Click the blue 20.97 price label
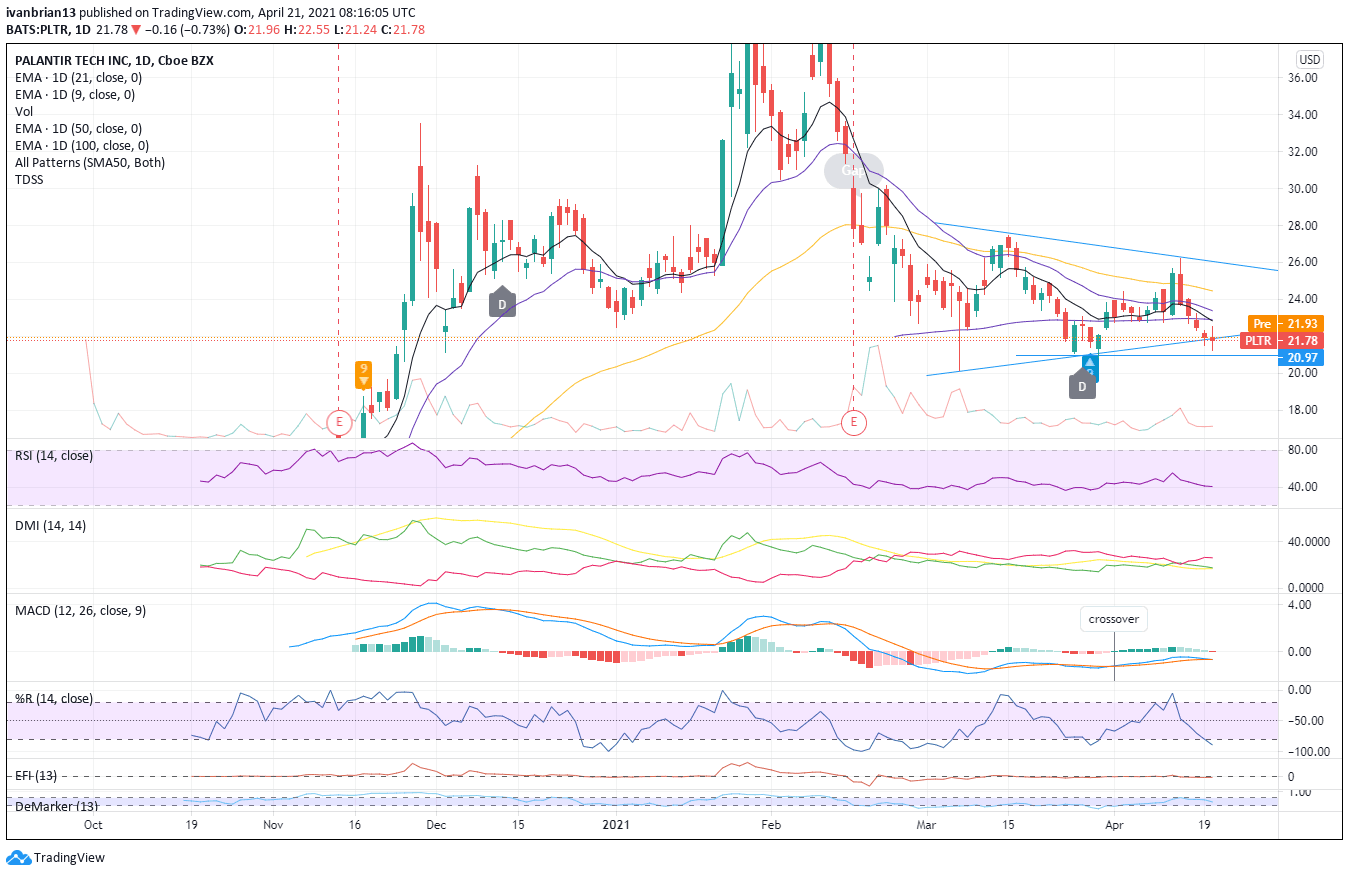This screenshot has width=1349, height=876. click(x=1301, y=358)
